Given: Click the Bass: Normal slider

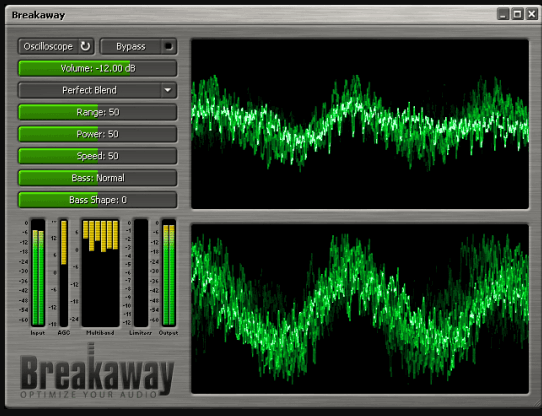Looking at the screenshot, I should pyautogui.click(x=97, y=178).
